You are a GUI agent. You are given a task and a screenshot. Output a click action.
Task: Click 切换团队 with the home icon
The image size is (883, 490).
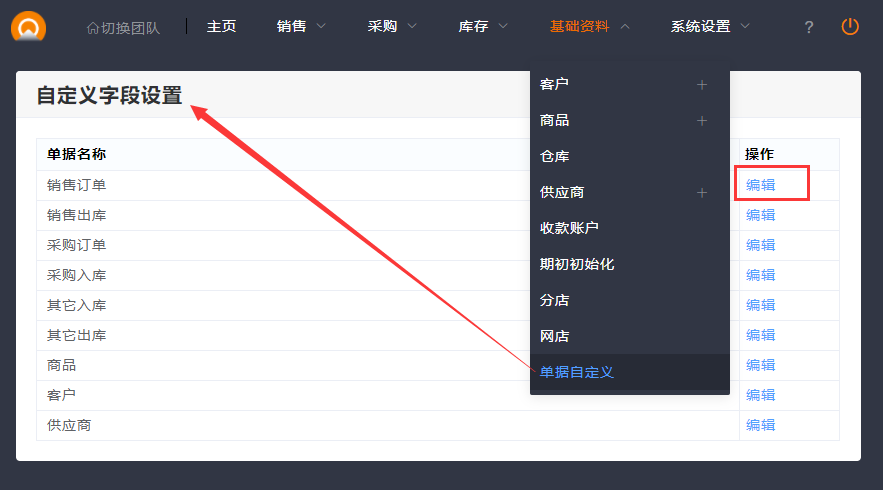click(123, 27)
